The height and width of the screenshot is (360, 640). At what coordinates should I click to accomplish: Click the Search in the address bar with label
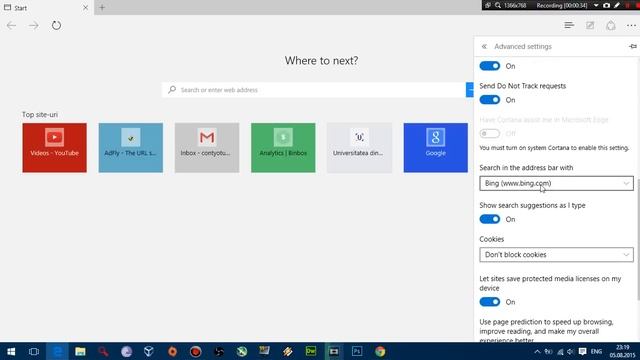coord(526,168)
